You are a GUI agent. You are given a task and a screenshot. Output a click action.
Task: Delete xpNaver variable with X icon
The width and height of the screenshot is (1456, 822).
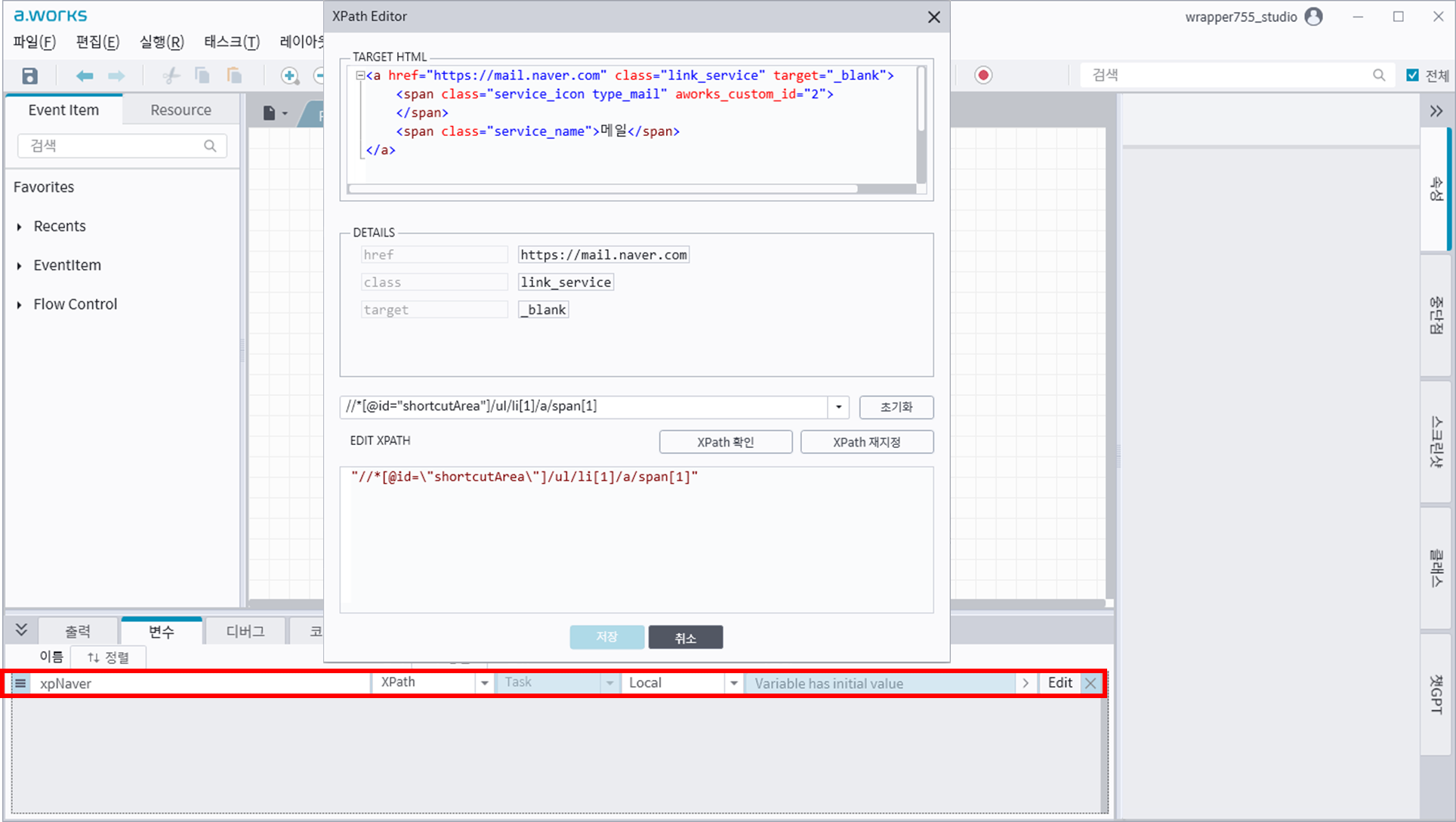[1090, 683]
